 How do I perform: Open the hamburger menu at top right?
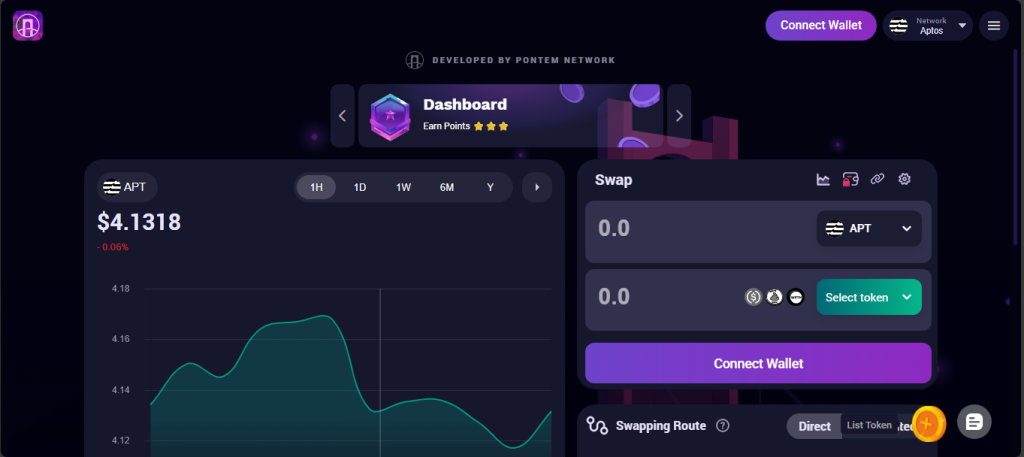993,26
